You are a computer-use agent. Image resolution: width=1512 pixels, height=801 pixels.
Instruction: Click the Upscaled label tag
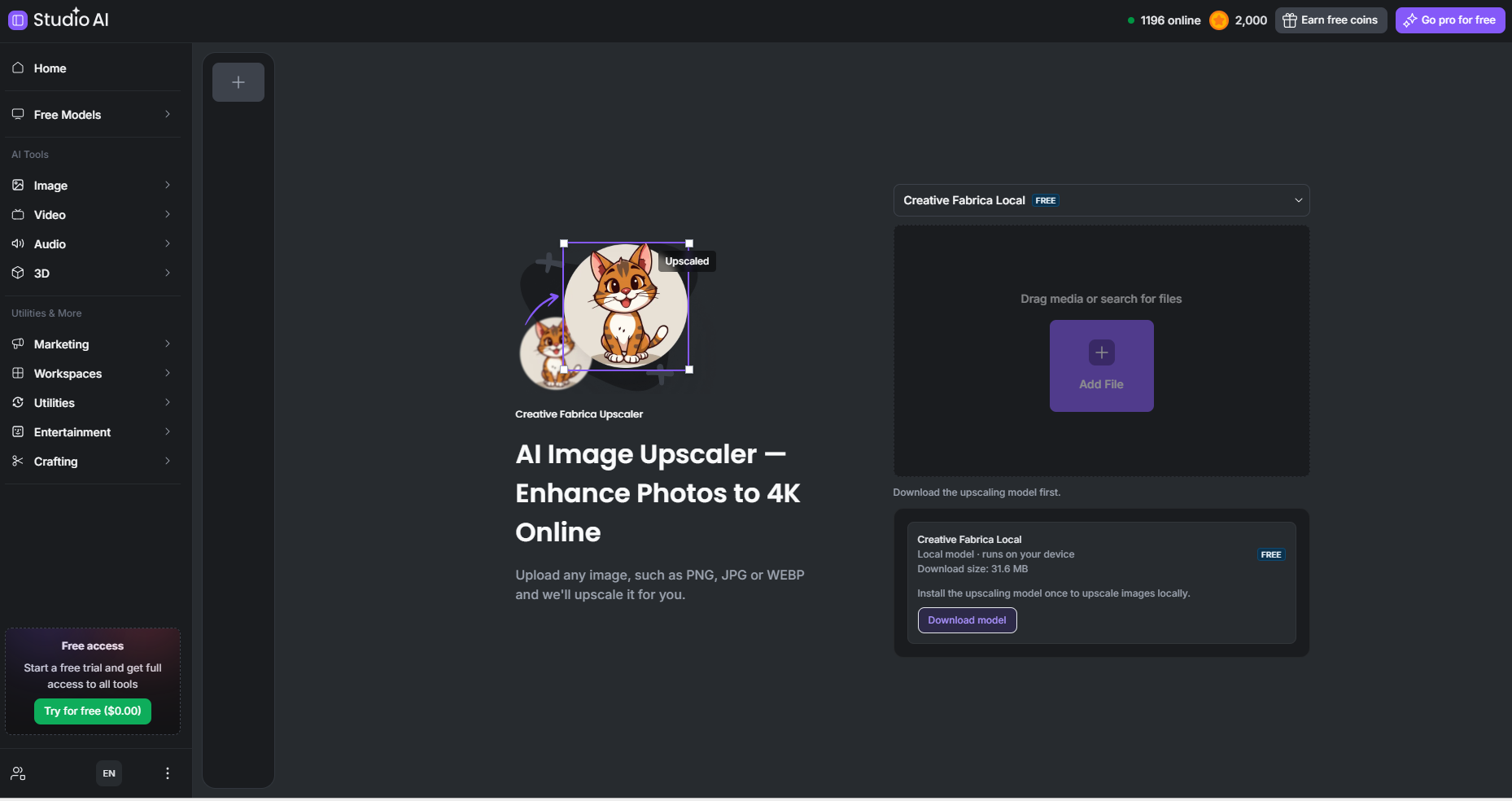pos(687,261)
